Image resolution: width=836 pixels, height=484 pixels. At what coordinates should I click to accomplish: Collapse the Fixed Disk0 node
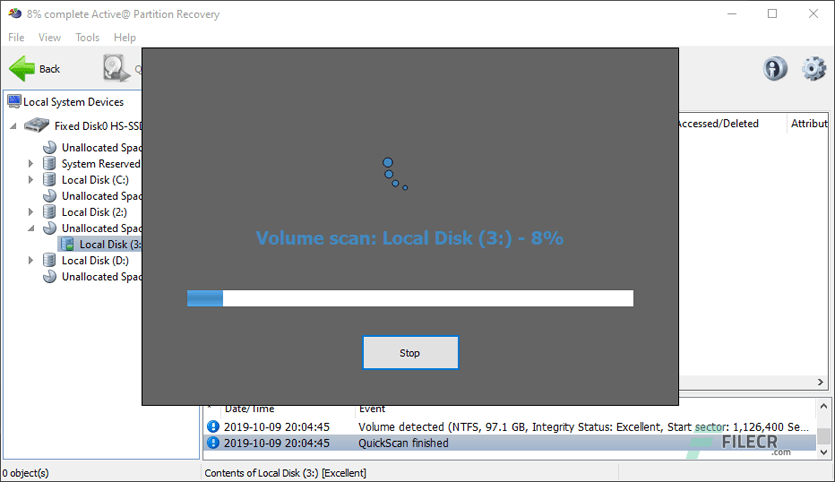(13, 126)
